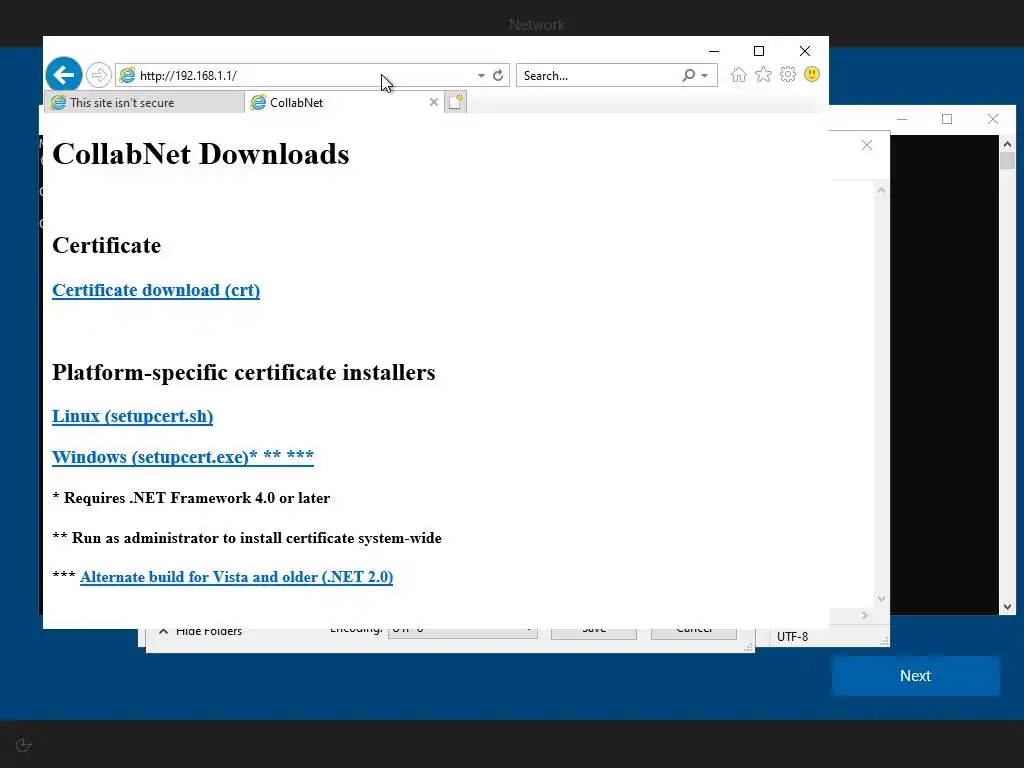Screen dimensions: 1024x768
Task: Click the UTF-8 status bar entry
Action: point(792,637)
